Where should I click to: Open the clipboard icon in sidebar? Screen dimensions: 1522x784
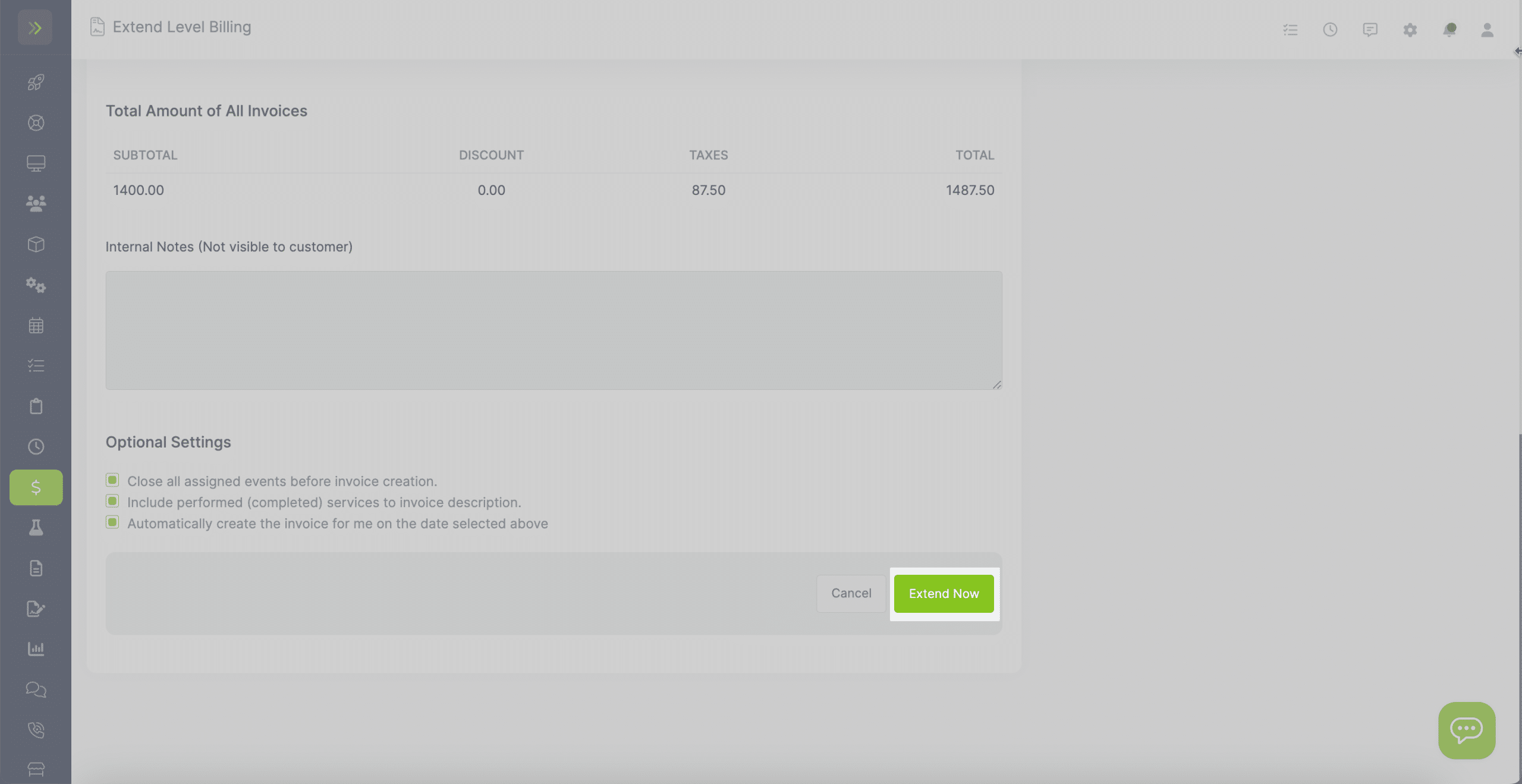coord(36,406)
